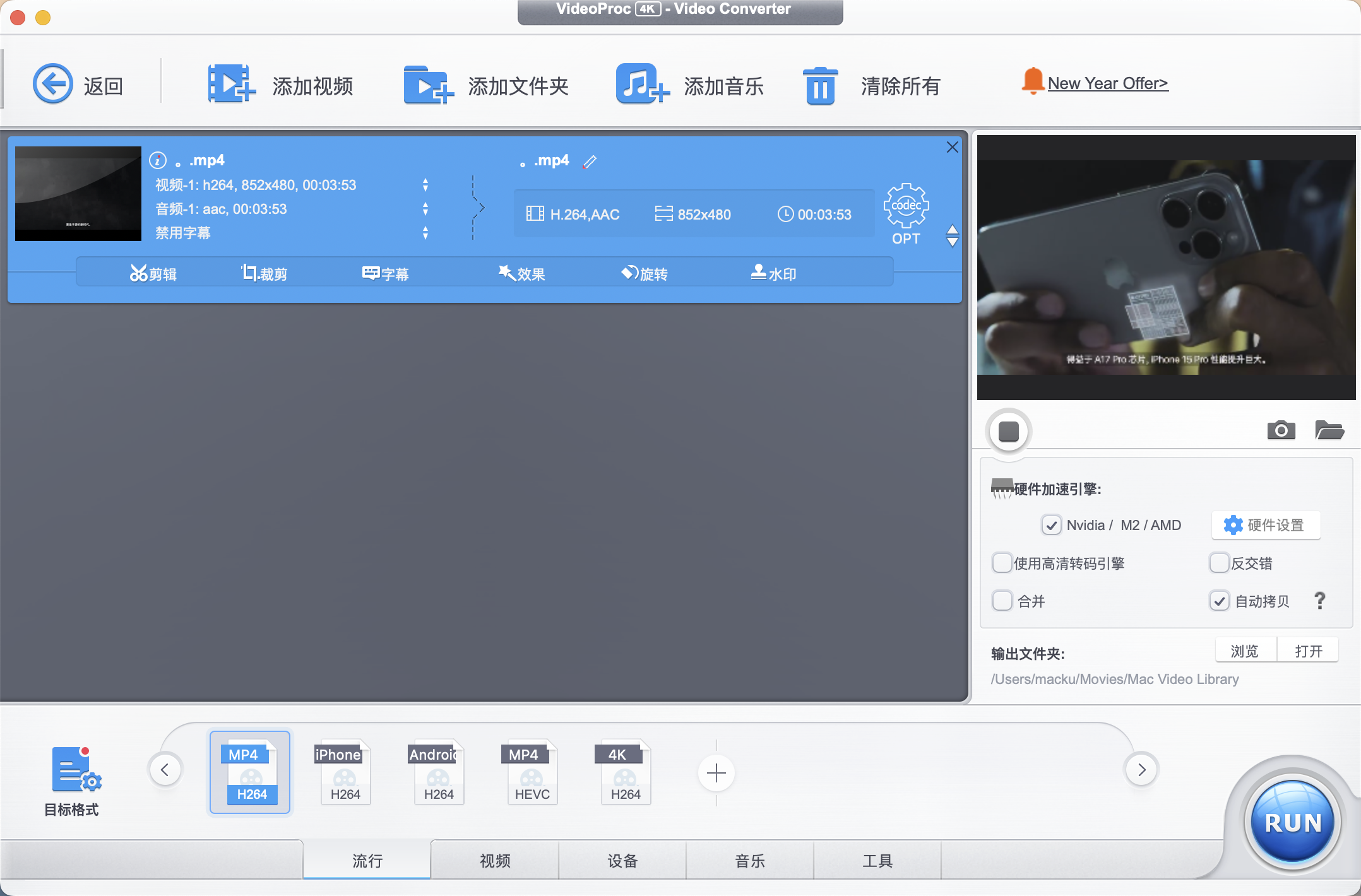Open the 禁用字幕 subtitle selector arrows
The height and width of the screenshot is (896, 1361).
pos(425,233)
